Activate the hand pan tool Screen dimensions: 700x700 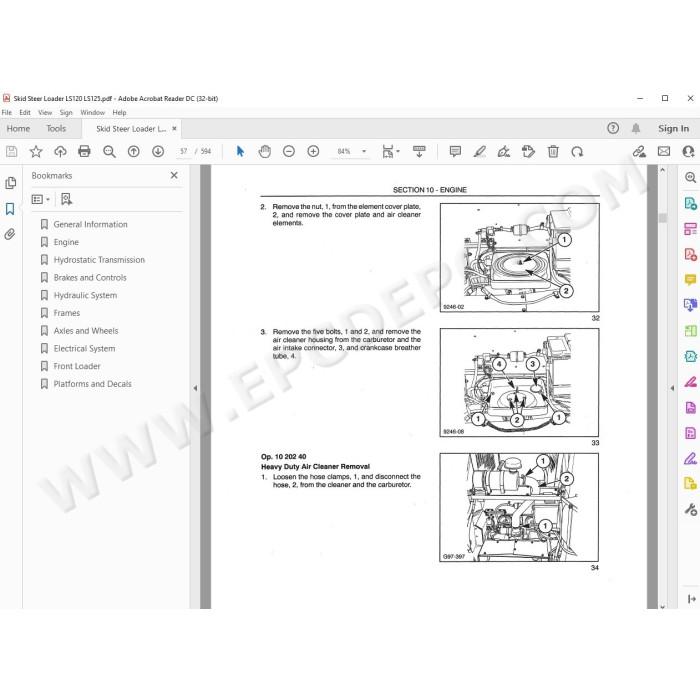tap(265, 152)
